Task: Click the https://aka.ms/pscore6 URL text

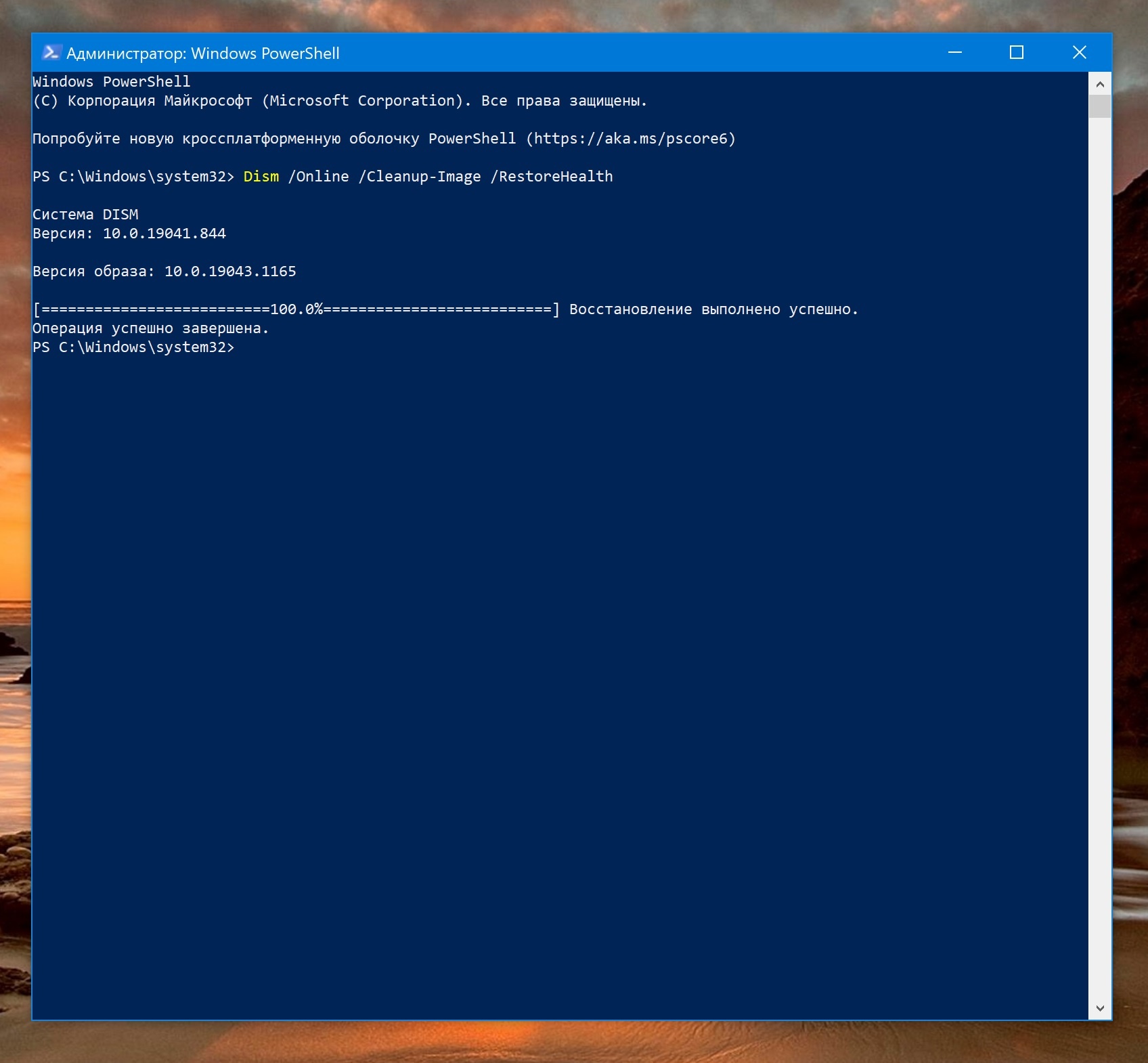Action: [x=631, y=139]
